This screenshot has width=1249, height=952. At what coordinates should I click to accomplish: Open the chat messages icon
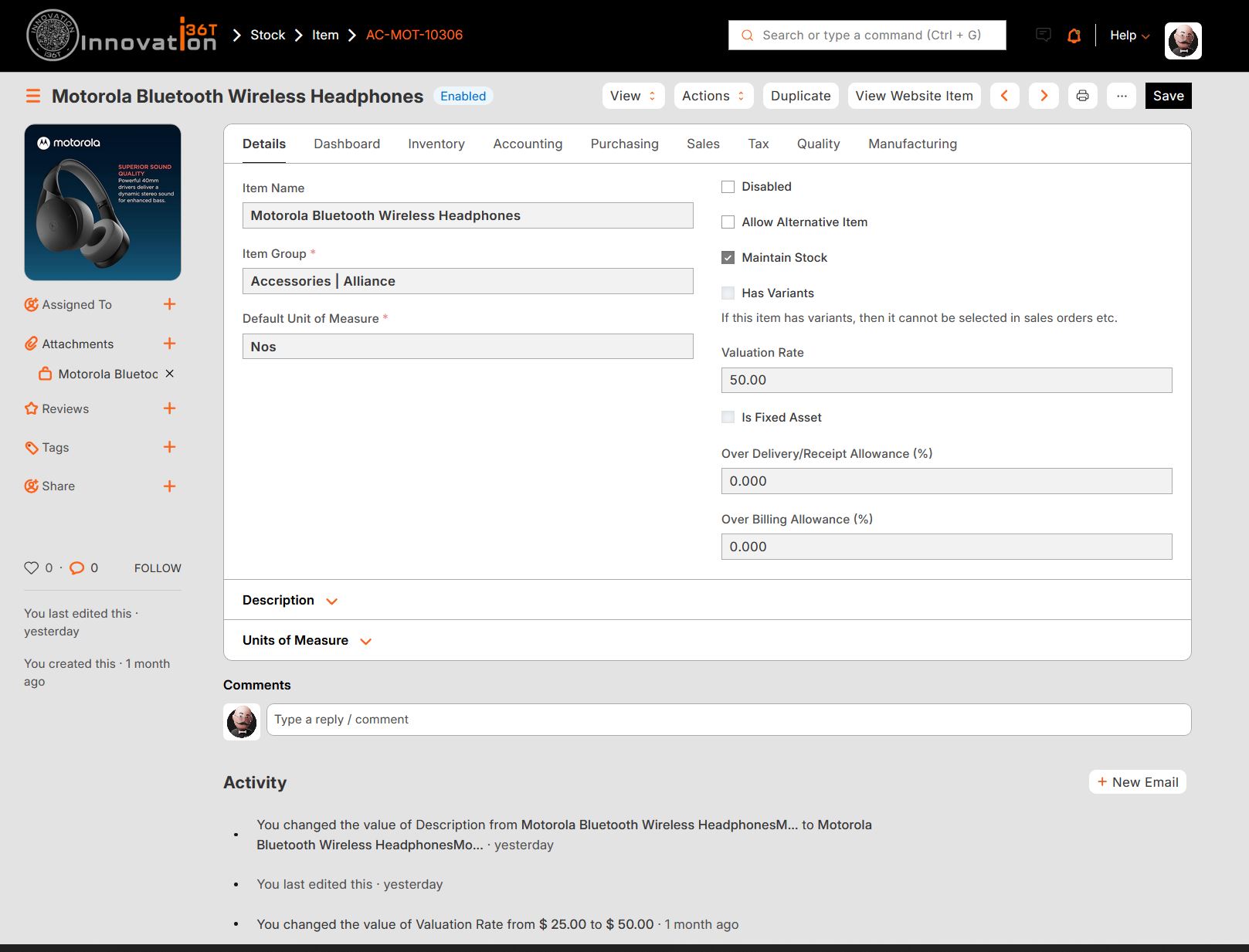1043,35
